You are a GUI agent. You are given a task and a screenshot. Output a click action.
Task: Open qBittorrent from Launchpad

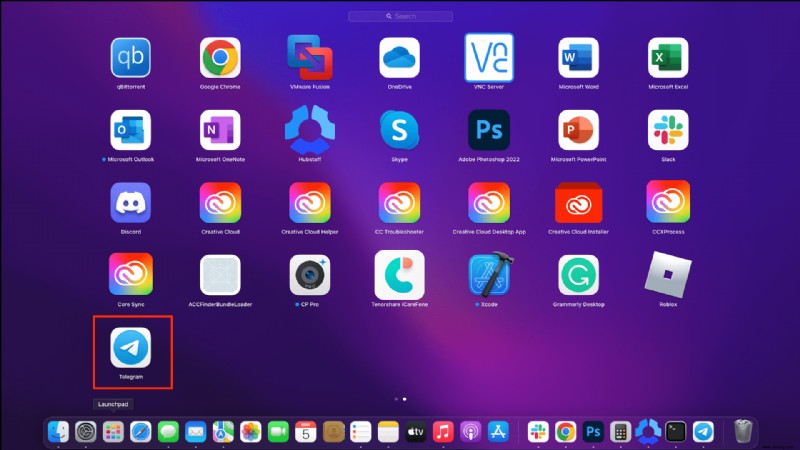131,58
